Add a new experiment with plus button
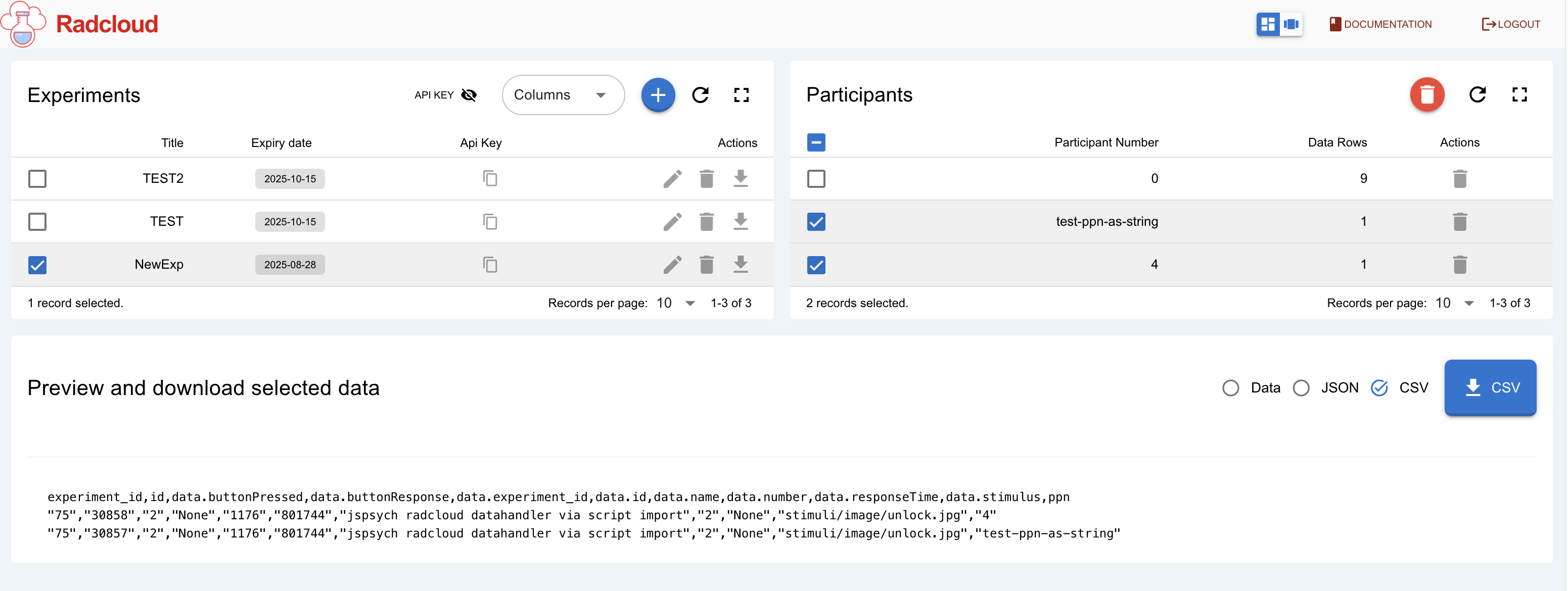The image size is (1568, 591). [x=658, y=95]
